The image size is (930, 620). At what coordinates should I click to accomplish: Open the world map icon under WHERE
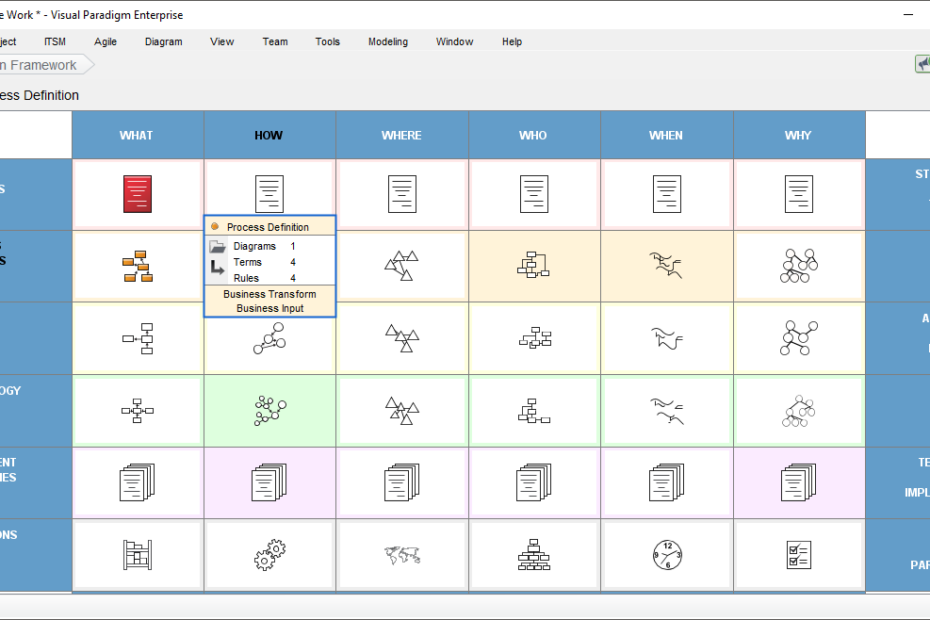(401, 555)
